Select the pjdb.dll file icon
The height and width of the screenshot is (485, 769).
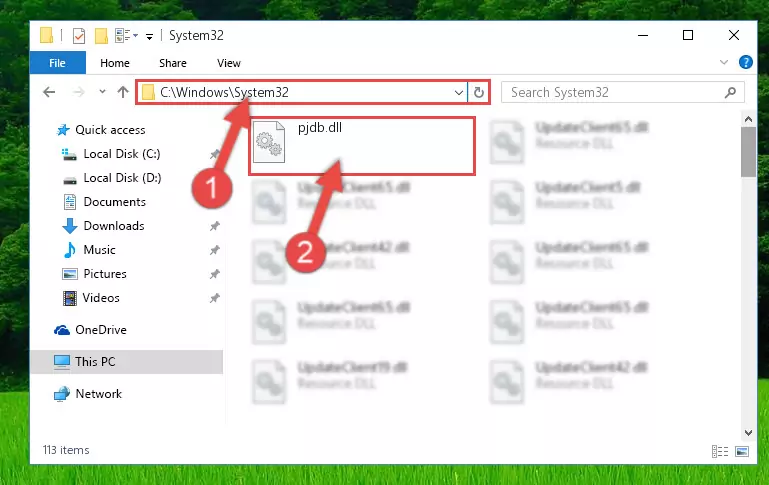[269, 142]
